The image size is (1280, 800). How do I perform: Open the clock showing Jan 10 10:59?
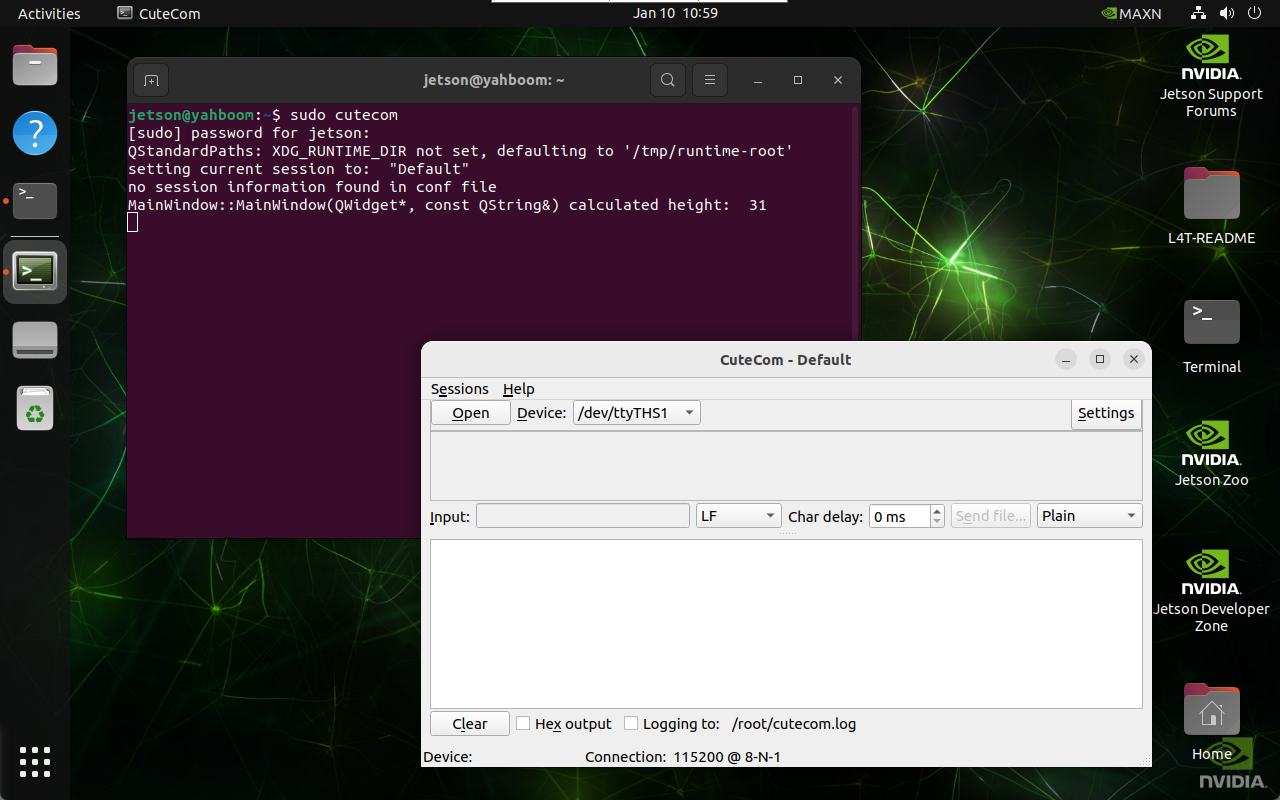pos(675,14)
